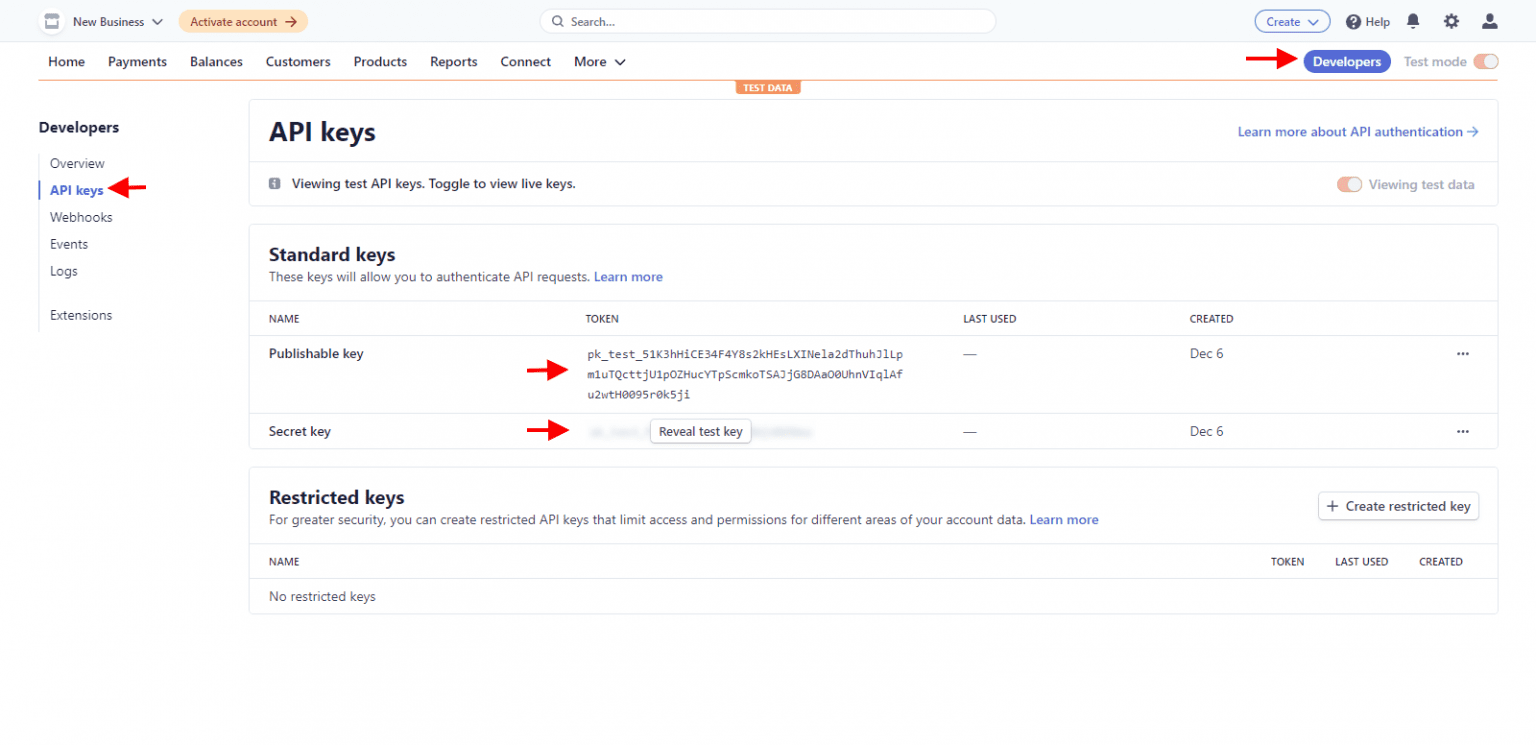Image resolution: width=1536 pixels, height=745 pixels.
Task: Go to the Home tab
Action: (x=67, y=62)
